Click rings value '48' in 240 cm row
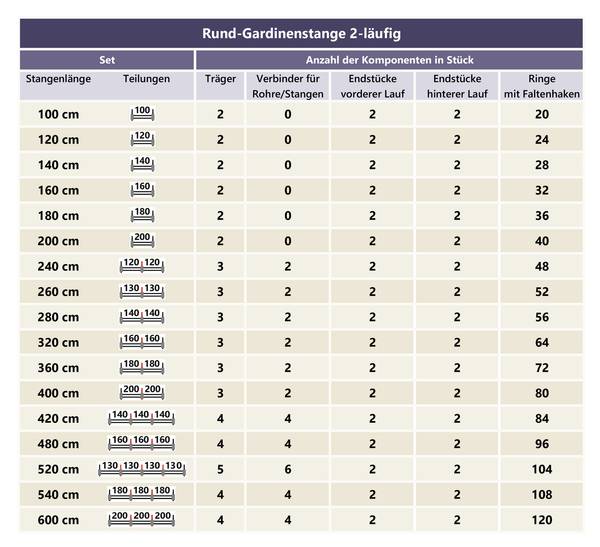The width and height of the screenshot is (600, 547). (x=542, y=266)
